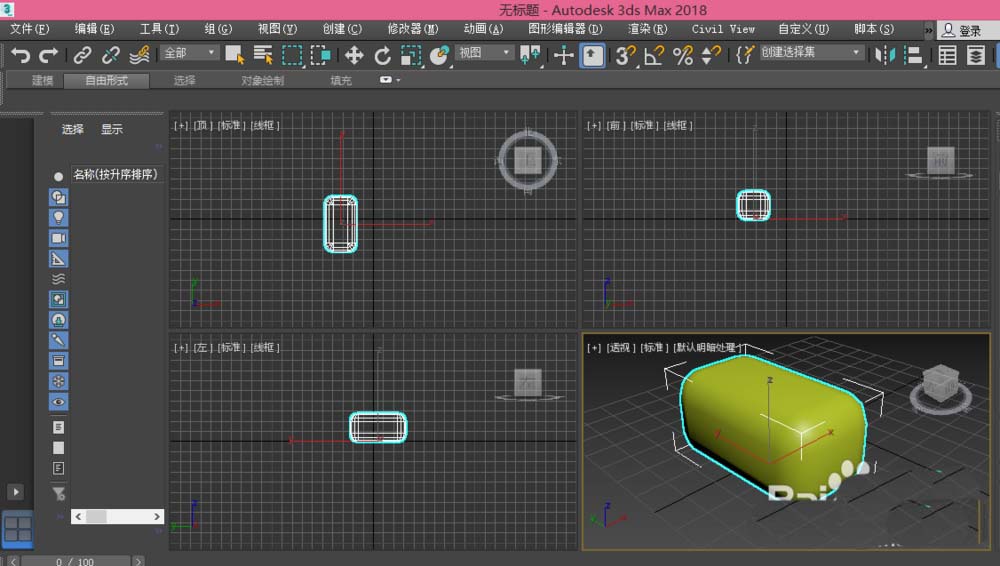Screen dimensions: 1000x566
Task: Click the Use Pivot Point Center icon
Action: [530, 56]
